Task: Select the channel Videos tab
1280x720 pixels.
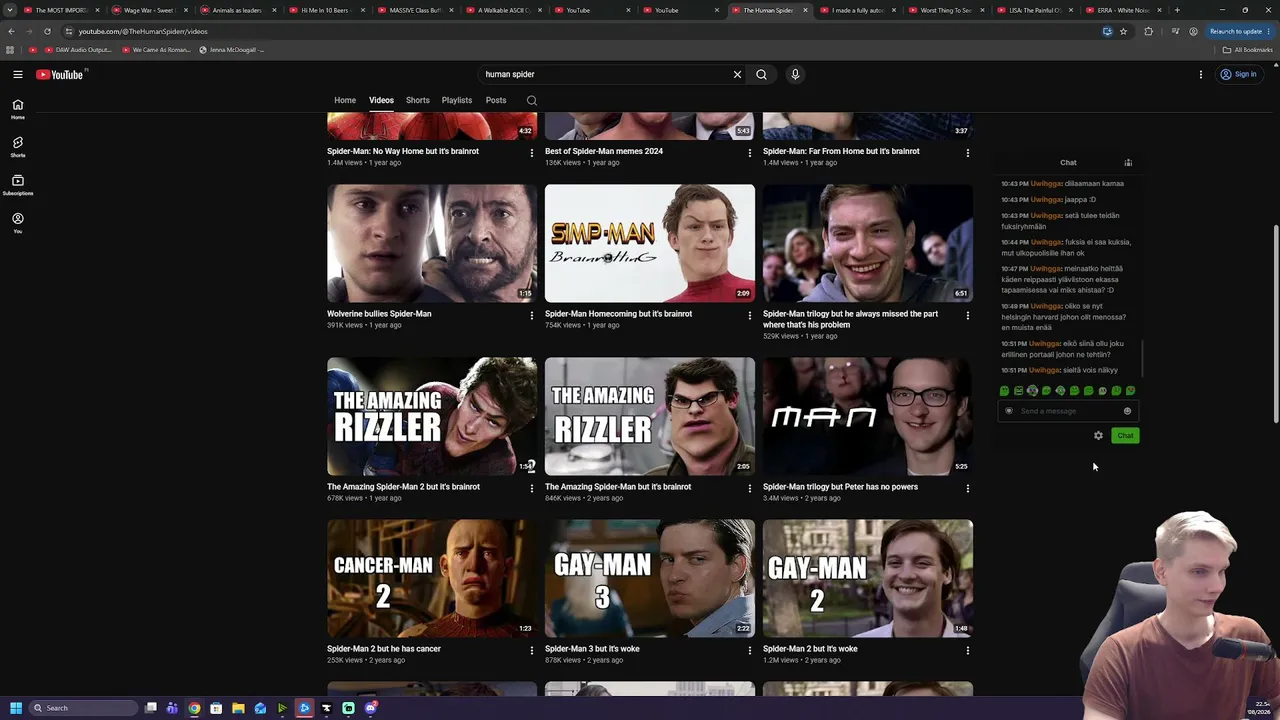Action: click(x=381, y=100)
